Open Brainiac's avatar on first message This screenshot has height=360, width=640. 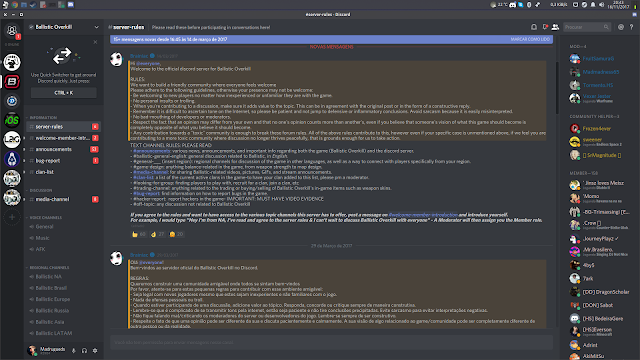[117, 60]
